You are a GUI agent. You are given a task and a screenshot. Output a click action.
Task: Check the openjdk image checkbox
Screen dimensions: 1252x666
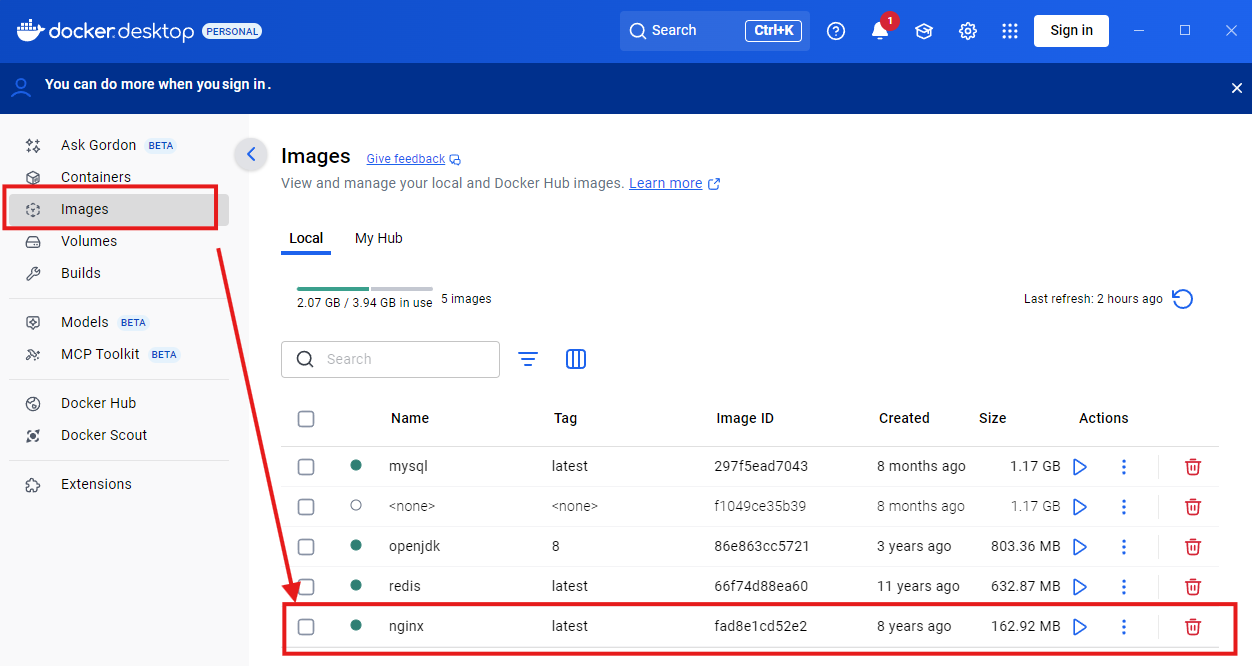pyautogui.click(x=306, y=547)
